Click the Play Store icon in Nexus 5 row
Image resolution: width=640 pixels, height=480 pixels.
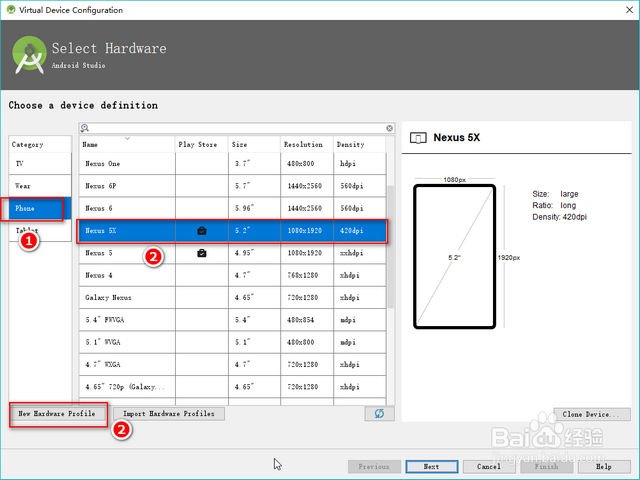(202, 253)
